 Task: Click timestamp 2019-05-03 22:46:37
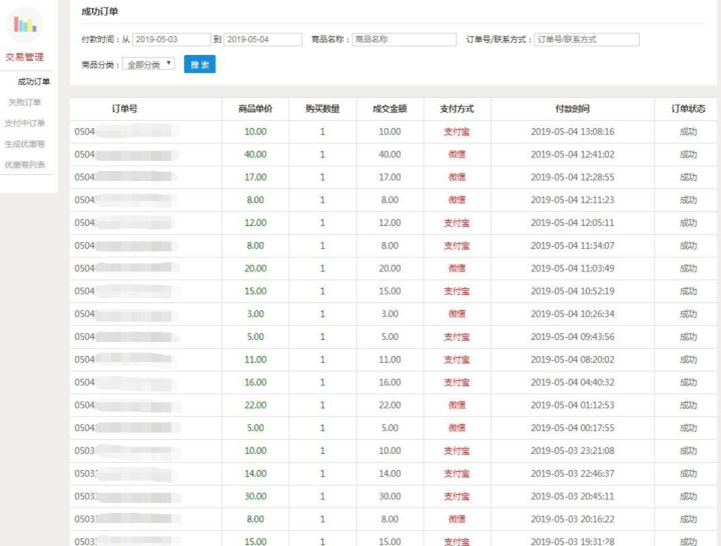pos(572,474)
